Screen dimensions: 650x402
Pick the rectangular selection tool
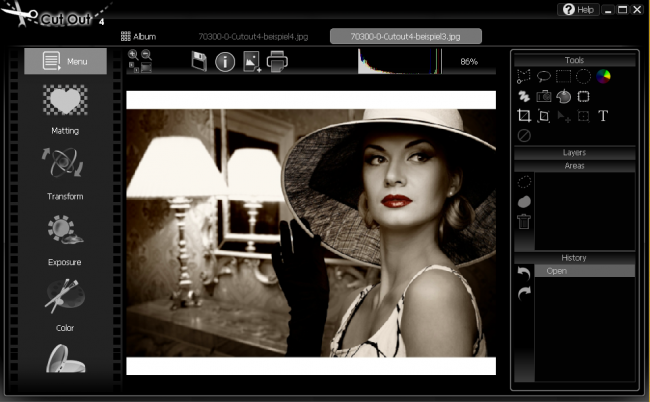563,76
